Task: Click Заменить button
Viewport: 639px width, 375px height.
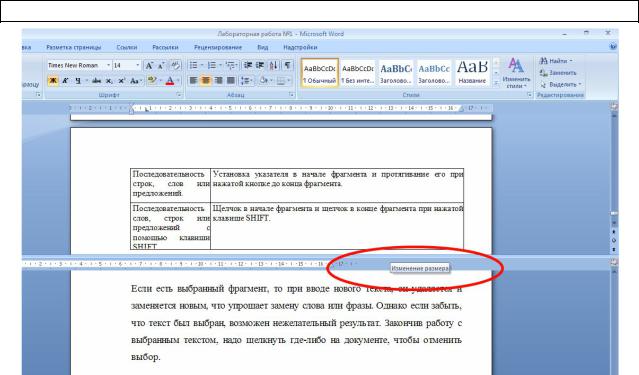Action: [x=558, y=73]
